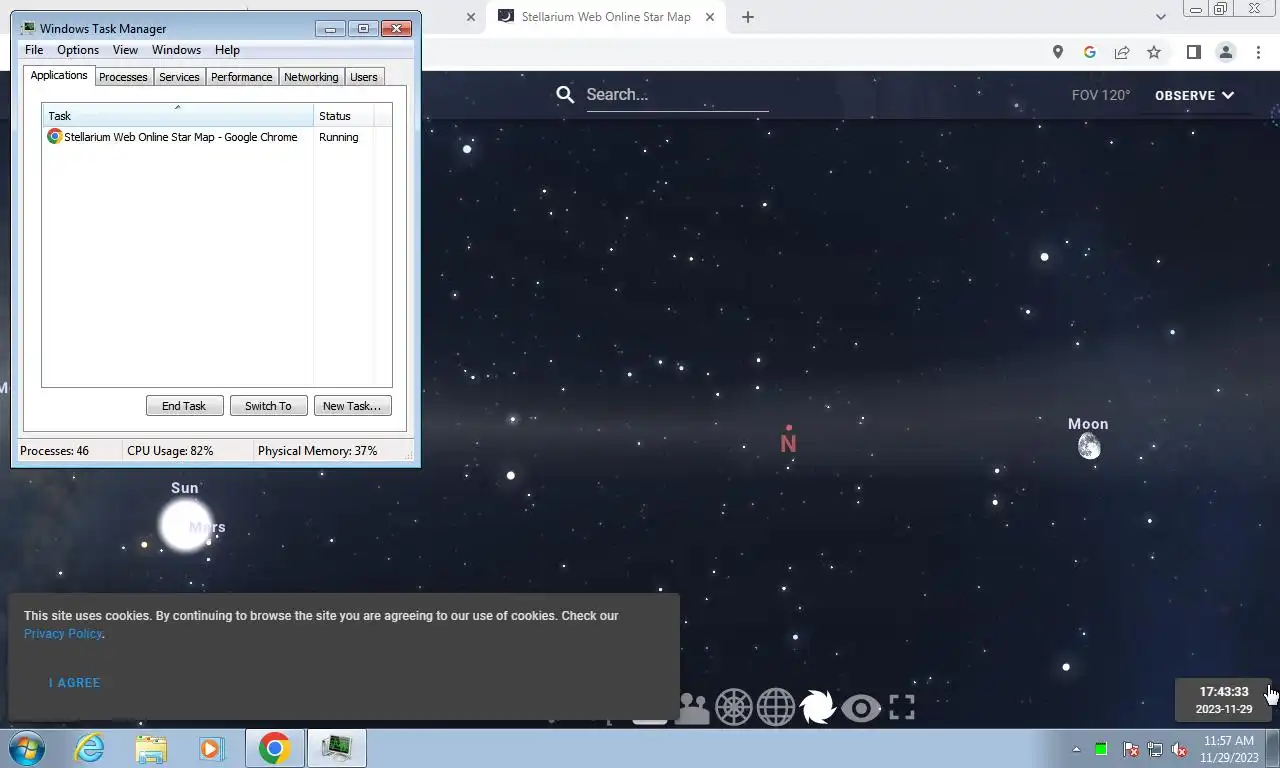Click the Mars label

tap(208, 527)
